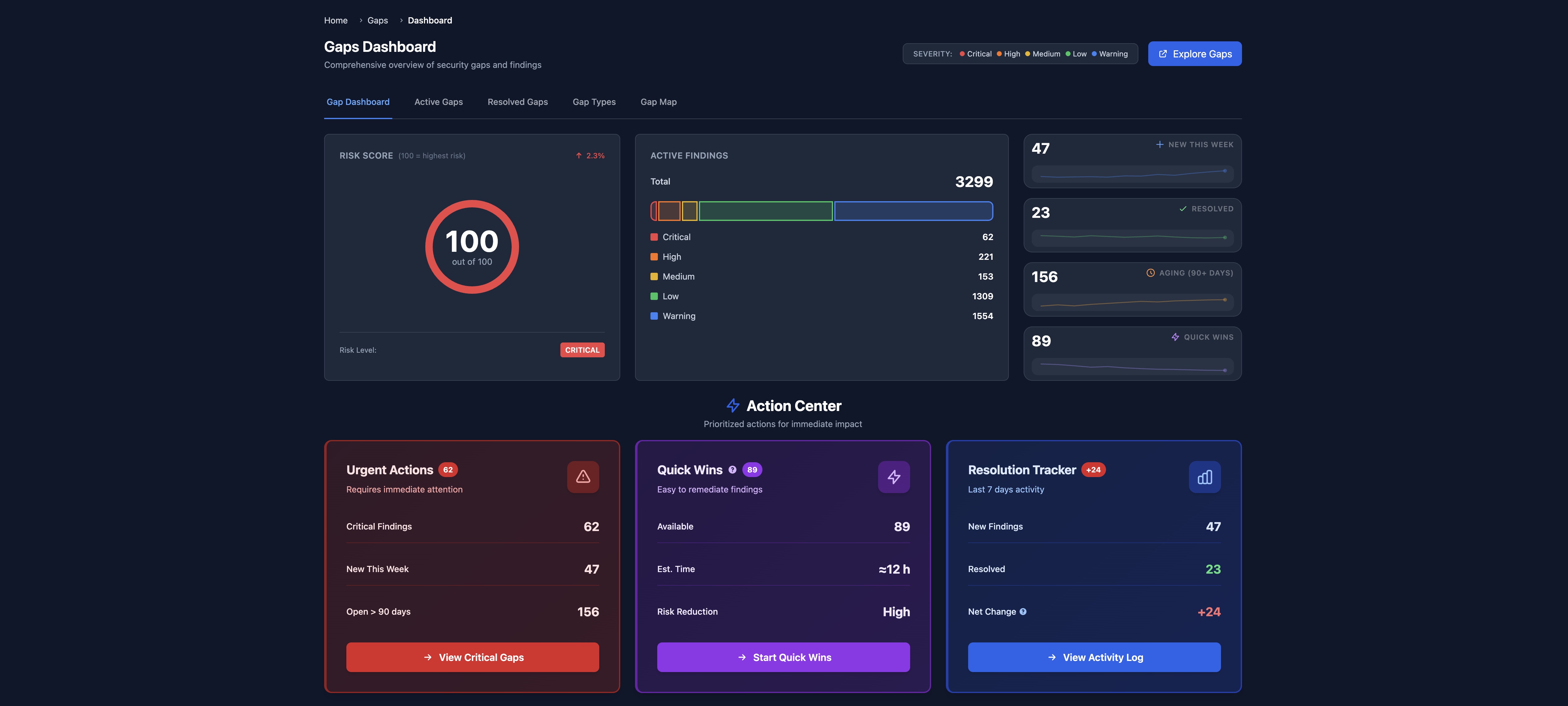The width and height of the screenshot is (1568, 706).
Task: Switch to the Active Gaps tab
Action: click(x=438, y=102)
